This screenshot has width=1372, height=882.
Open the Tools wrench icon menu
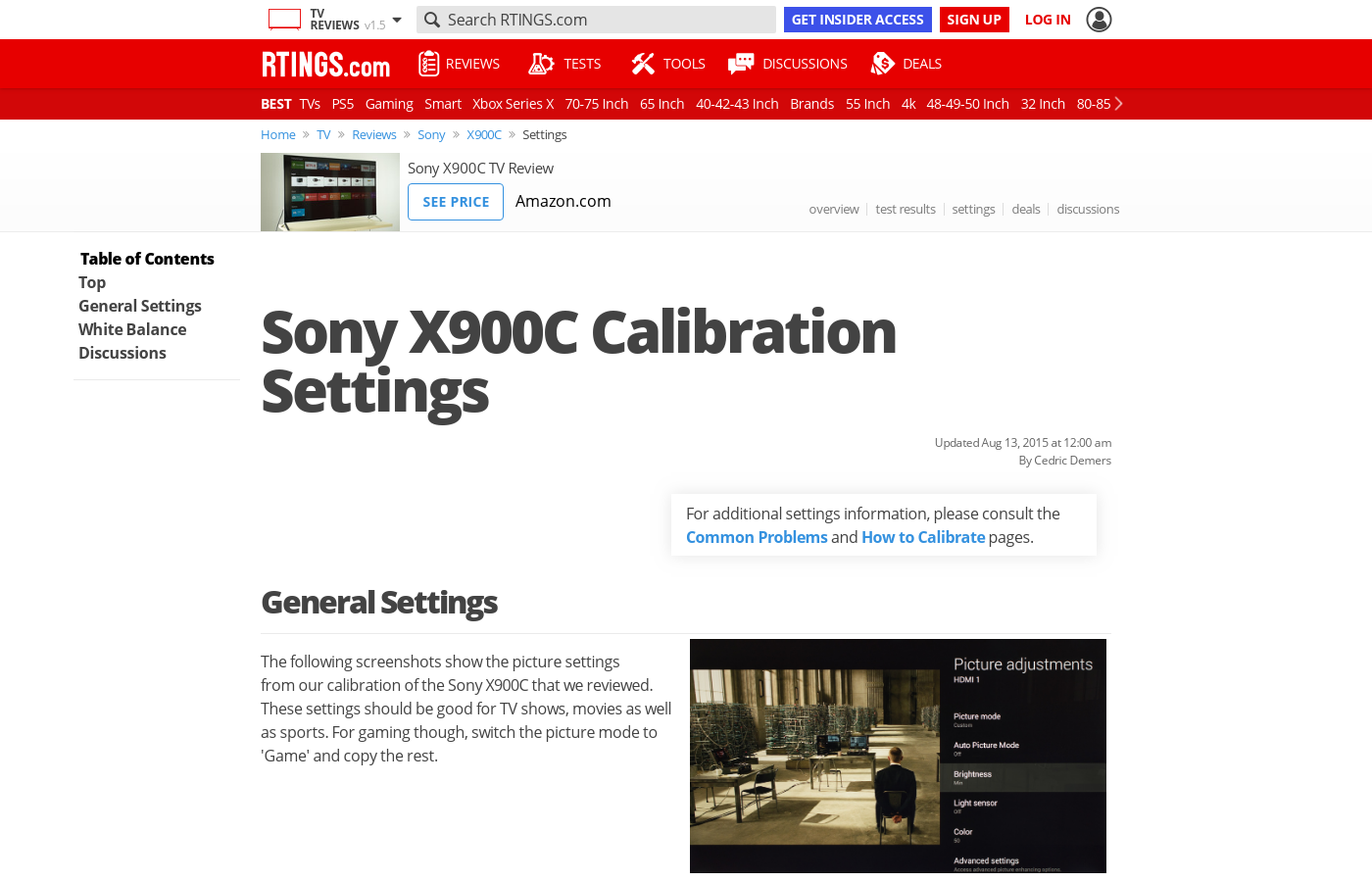(x=642, y=64)
